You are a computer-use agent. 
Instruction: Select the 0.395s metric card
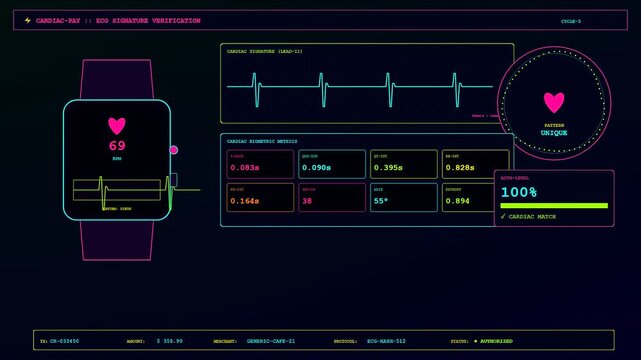tap(403, 164)
